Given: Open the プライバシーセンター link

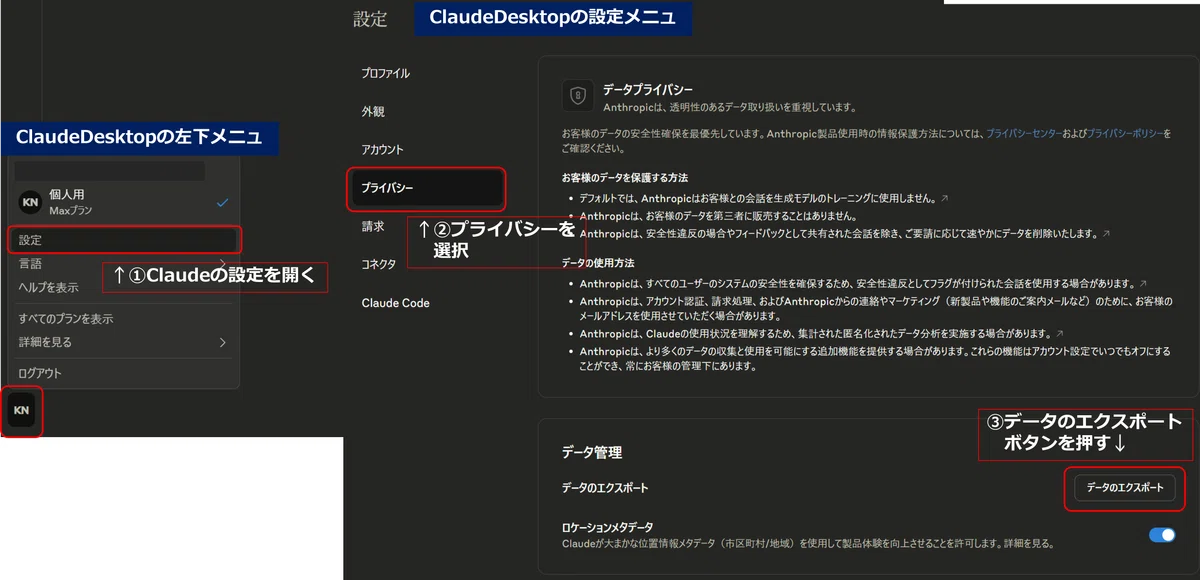Looking at the screenshot, I should click(1024, 133).
